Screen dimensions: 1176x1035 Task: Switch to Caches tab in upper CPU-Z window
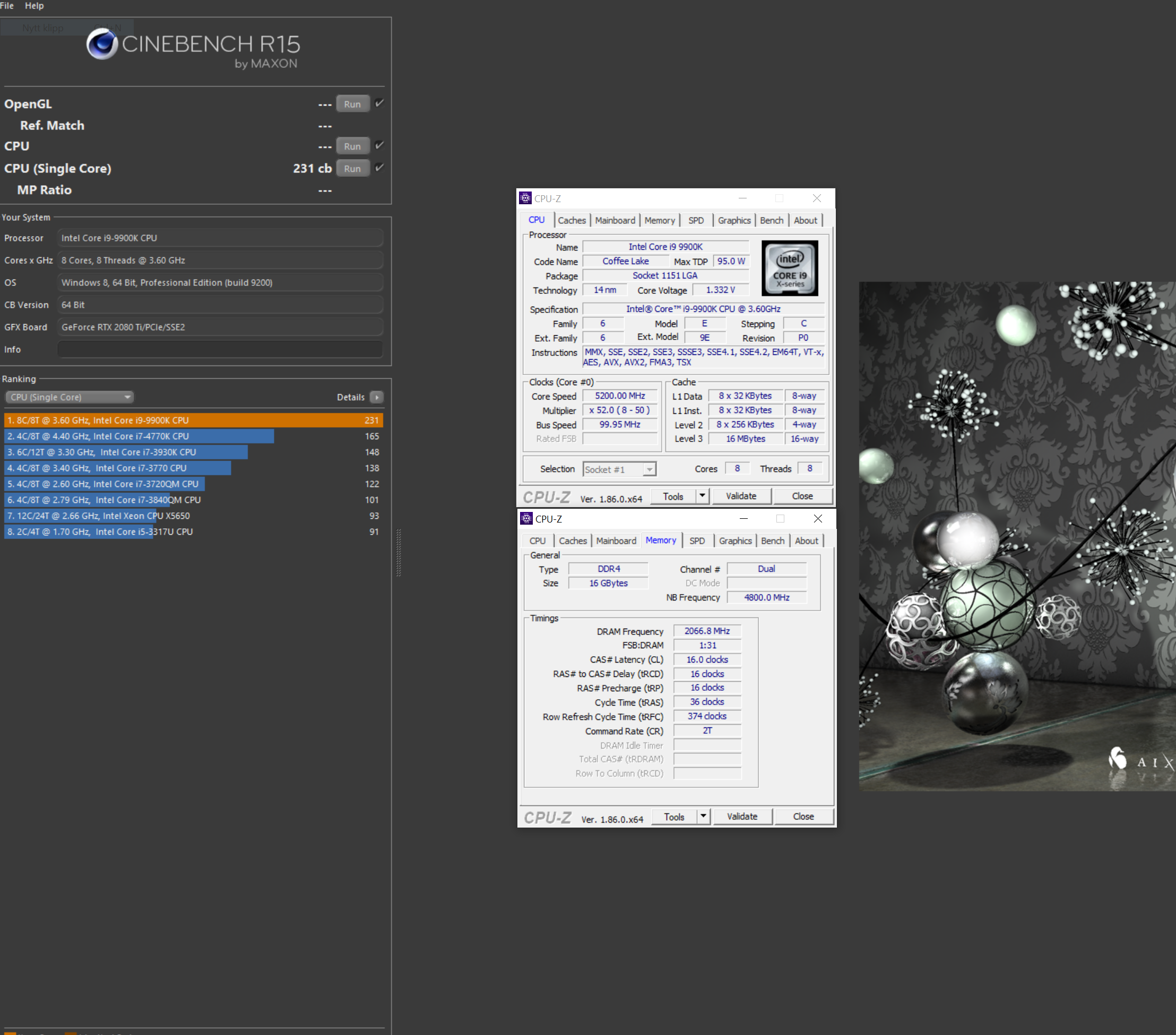[x=572, y=220]
